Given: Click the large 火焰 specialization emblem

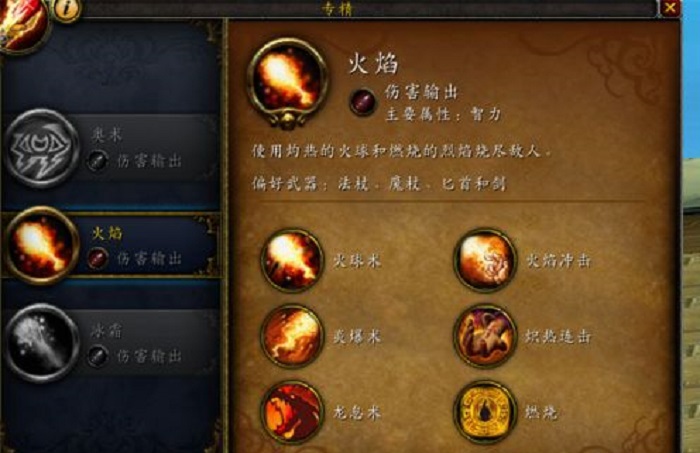Looking at the screenshot, I should coord(288,82).
